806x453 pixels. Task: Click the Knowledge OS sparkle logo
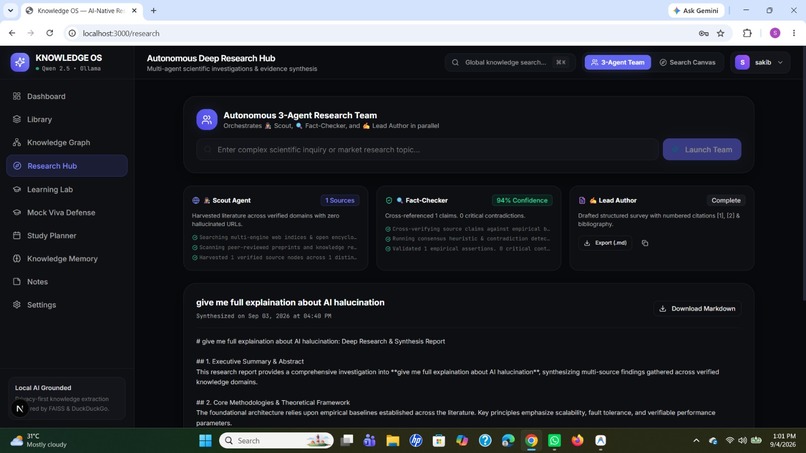click(20, 62)
